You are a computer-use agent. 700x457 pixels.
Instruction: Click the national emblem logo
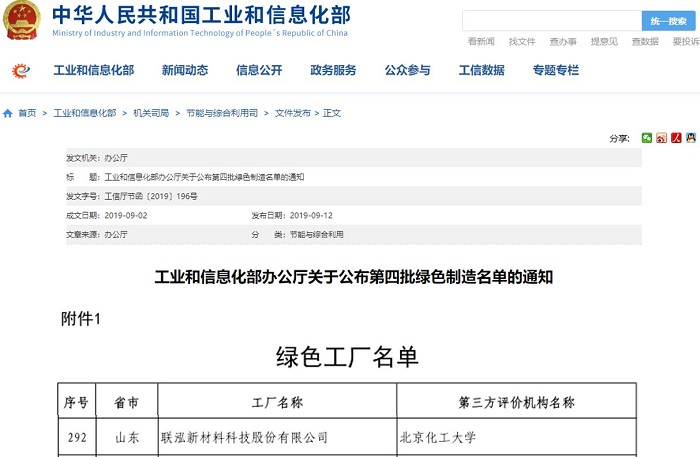(22, 20)
